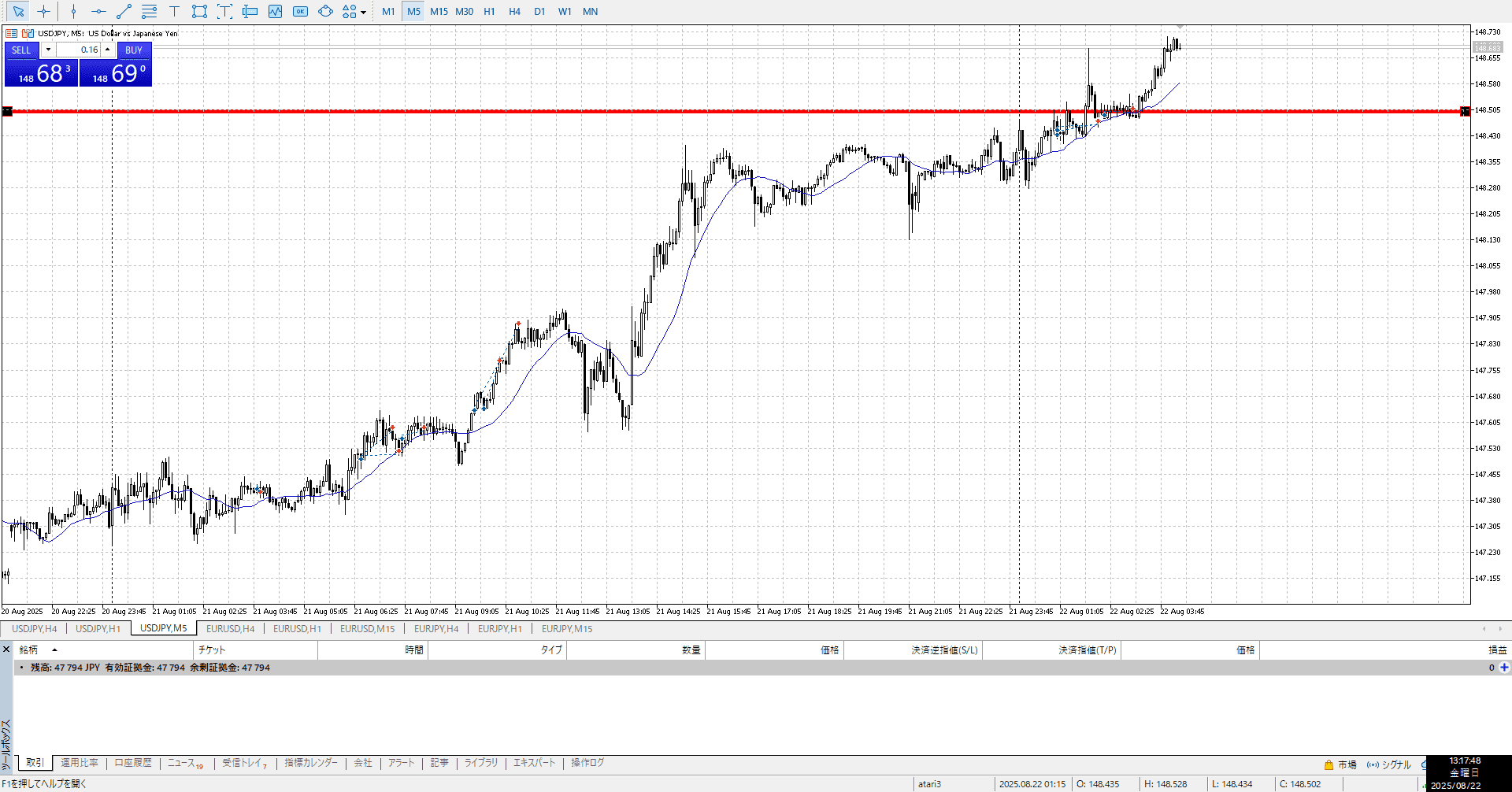Image resolution: width=1512 pixels, height=792 pixels.
Task: Pick the vertical line drawing tool
Action: (73, 12)
